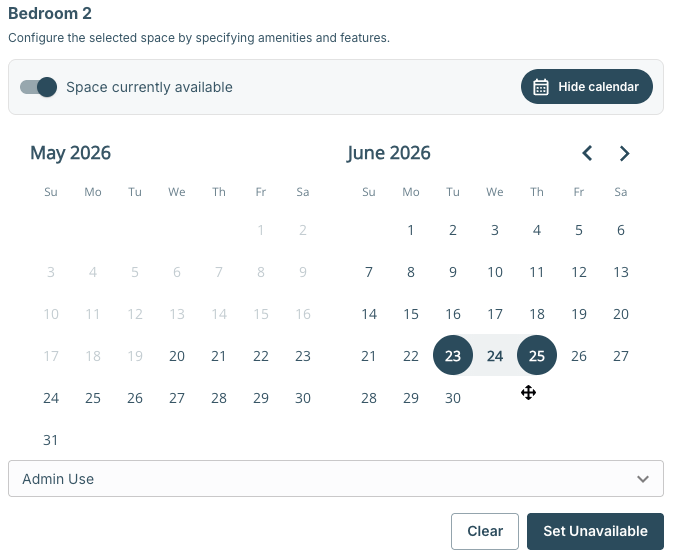Toggle Space currently available switch
The width and height of the screenshot is (673, 557).
point(39,87)
